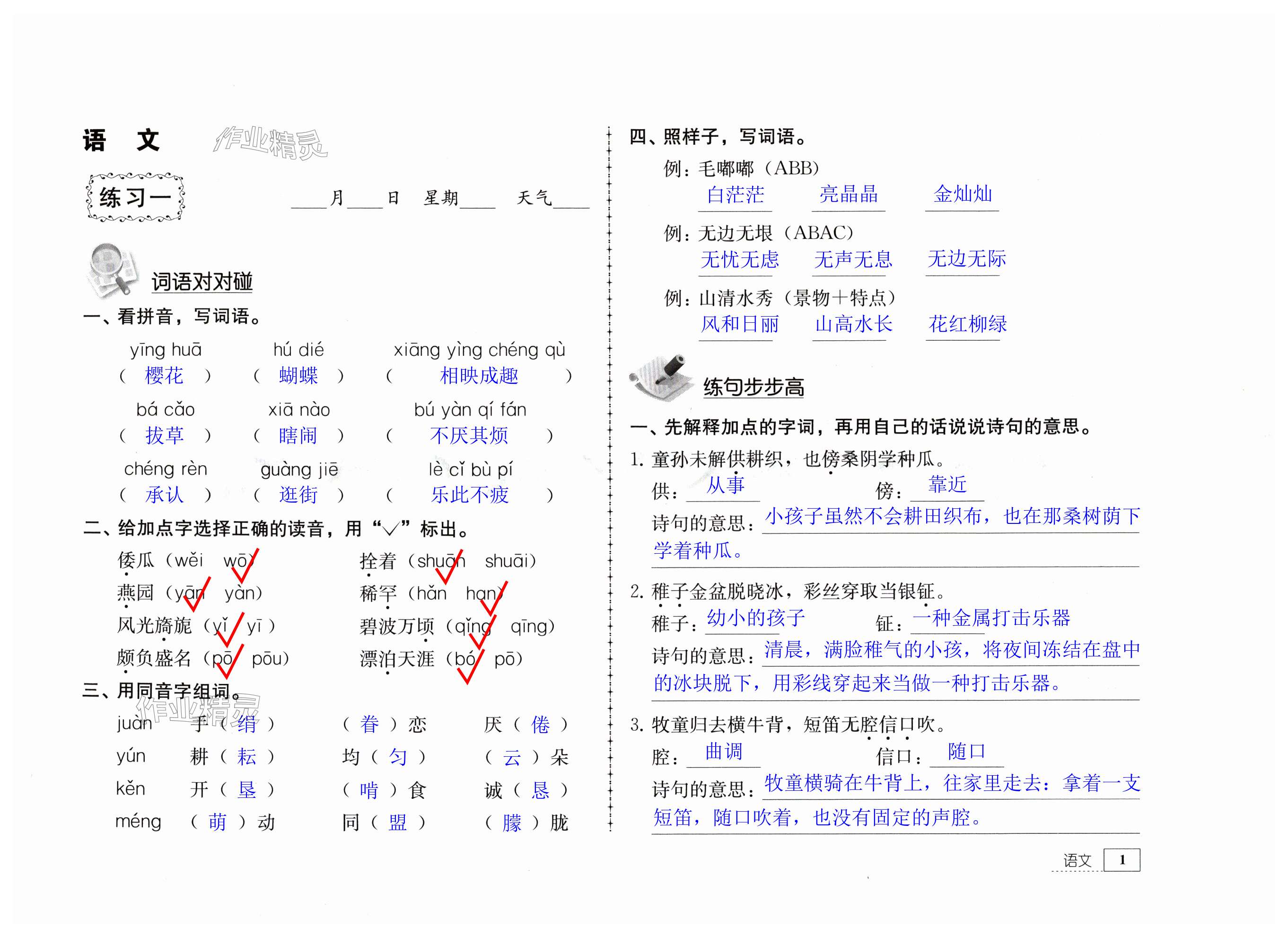Select the answer 靠近 after 傍
Screen dimensions: 1288x938
(947, 485)
